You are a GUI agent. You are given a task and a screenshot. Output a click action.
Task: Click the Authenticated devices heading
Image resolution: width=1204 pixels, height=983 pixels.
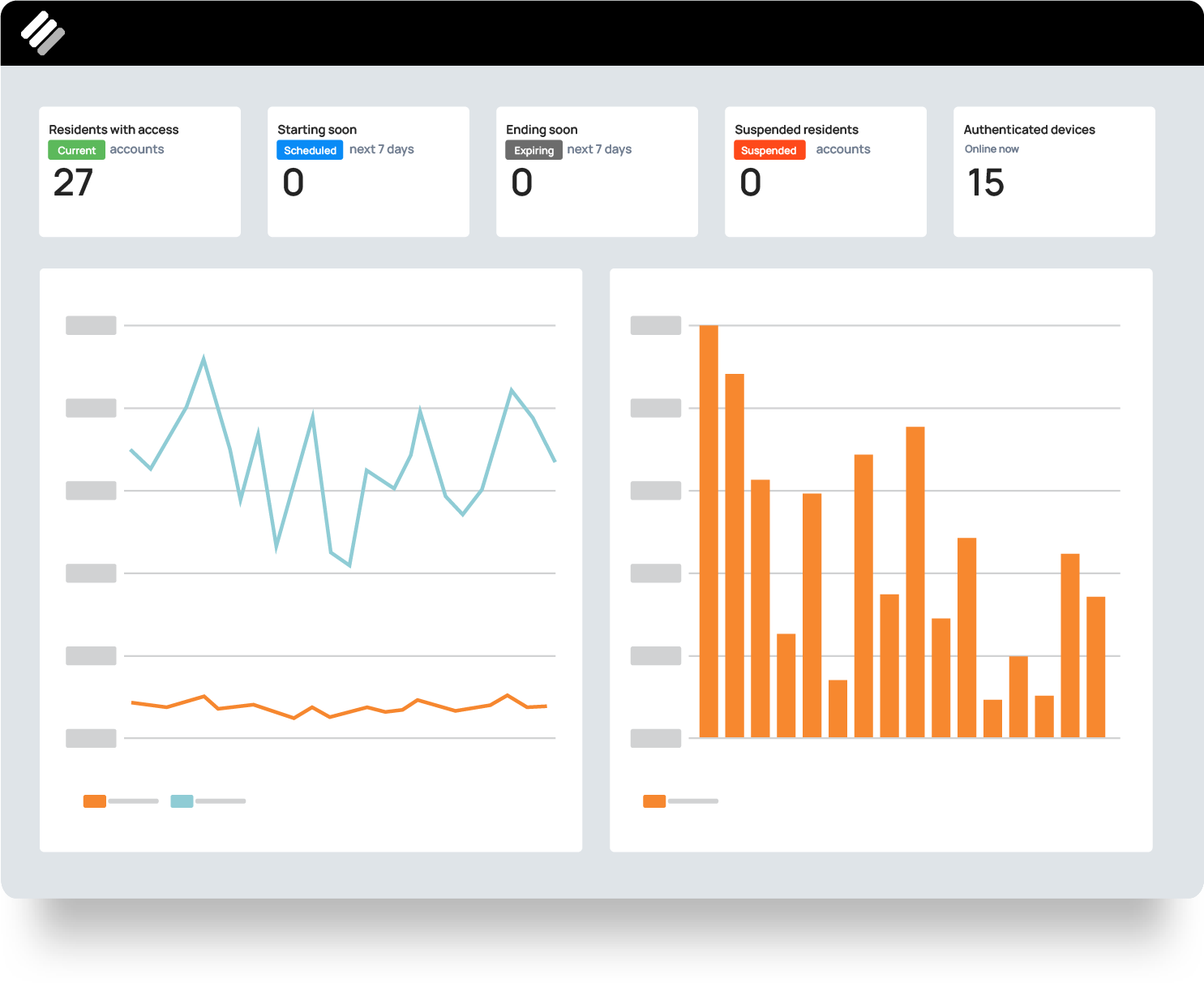(x=1029, y=130)
